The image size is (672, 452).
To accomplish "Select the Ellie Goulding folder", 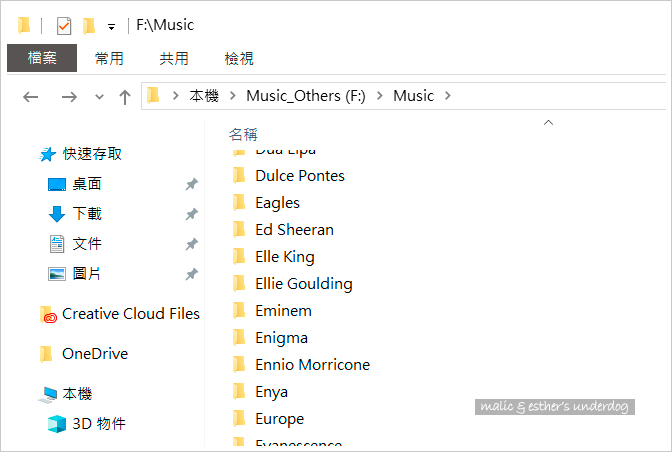I will click(304, 284).
